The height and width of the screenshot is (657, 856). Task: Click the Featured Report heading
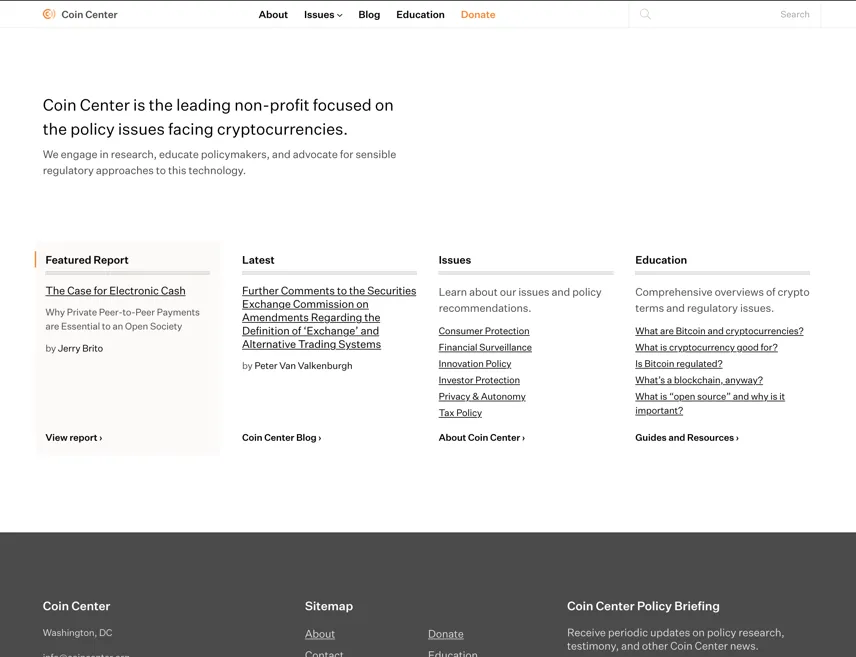87,260
